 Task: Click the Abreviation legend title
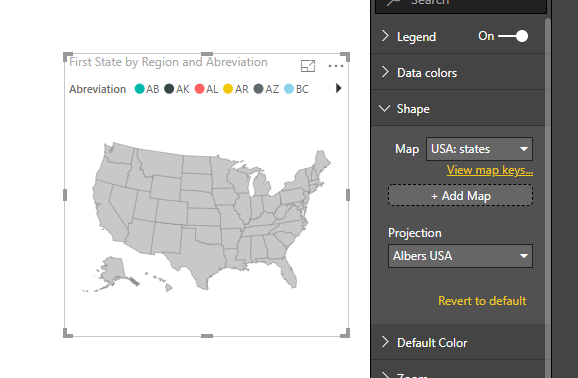(98, 89)
